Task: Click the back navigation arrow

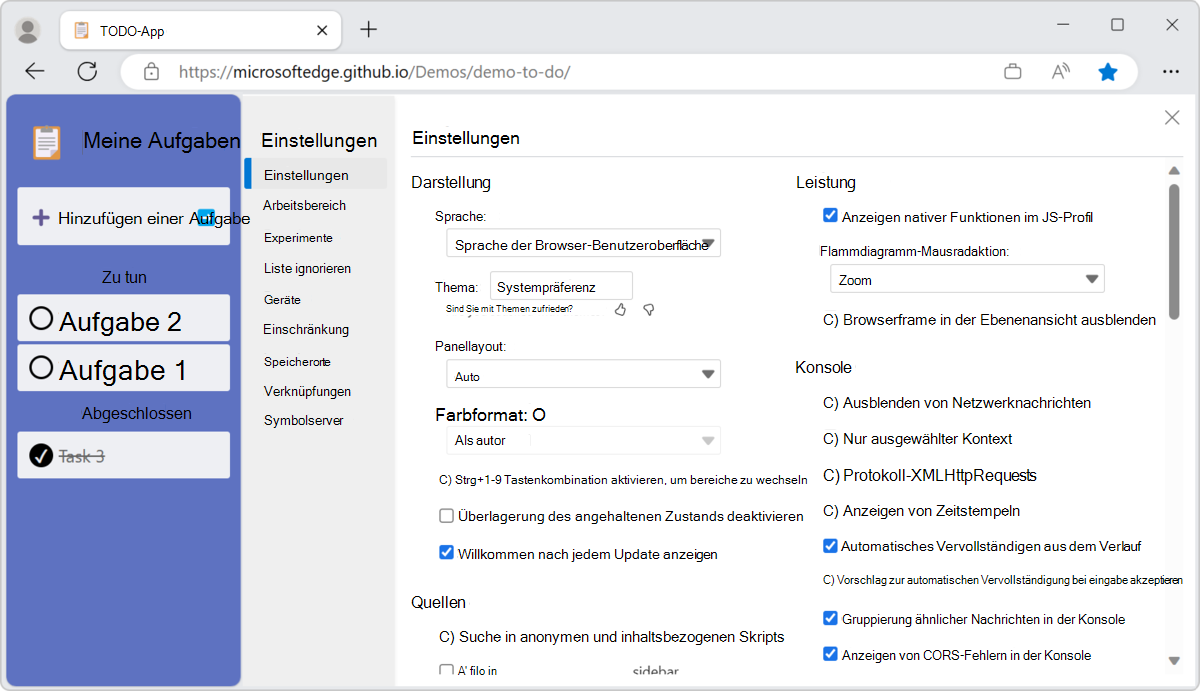Action: 34,71
